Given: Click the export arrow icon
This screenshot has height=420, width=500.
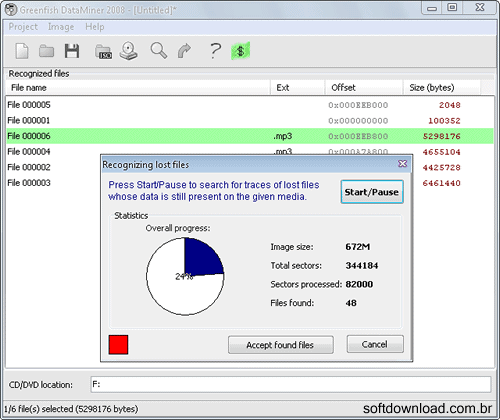Looking at the screenshot, I should (x=184, y=51).
